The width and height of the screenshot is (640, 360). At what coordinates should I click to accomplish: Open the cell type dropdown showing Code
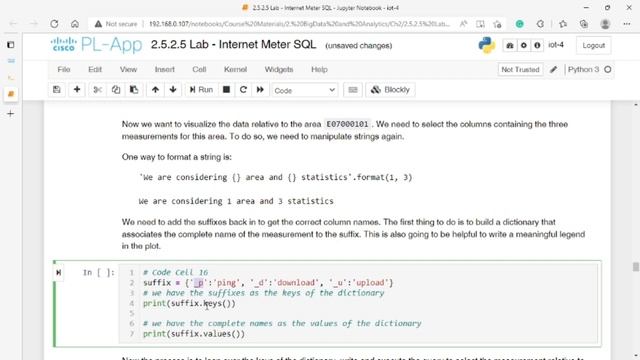(304, 90)
